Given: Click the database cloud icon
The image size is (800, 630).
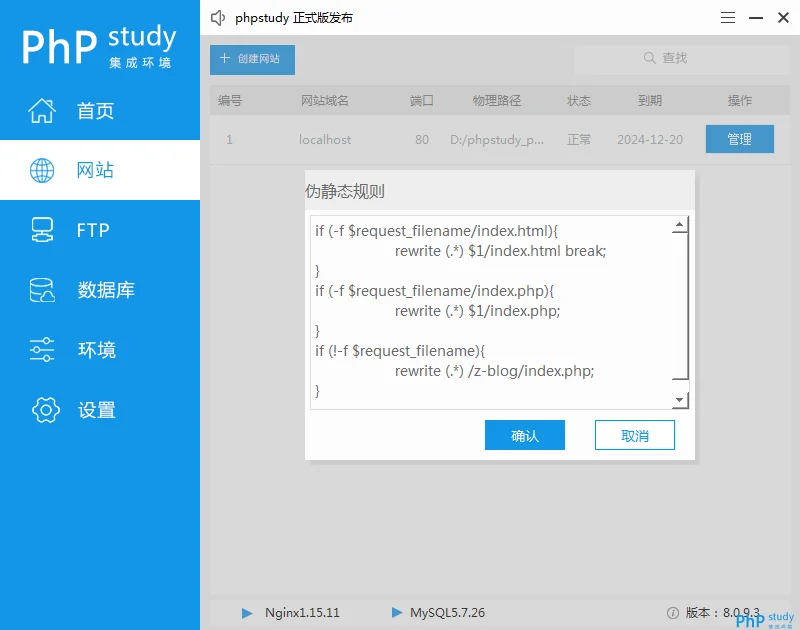Looking at the screenshot, I should [x=42, y=290].
